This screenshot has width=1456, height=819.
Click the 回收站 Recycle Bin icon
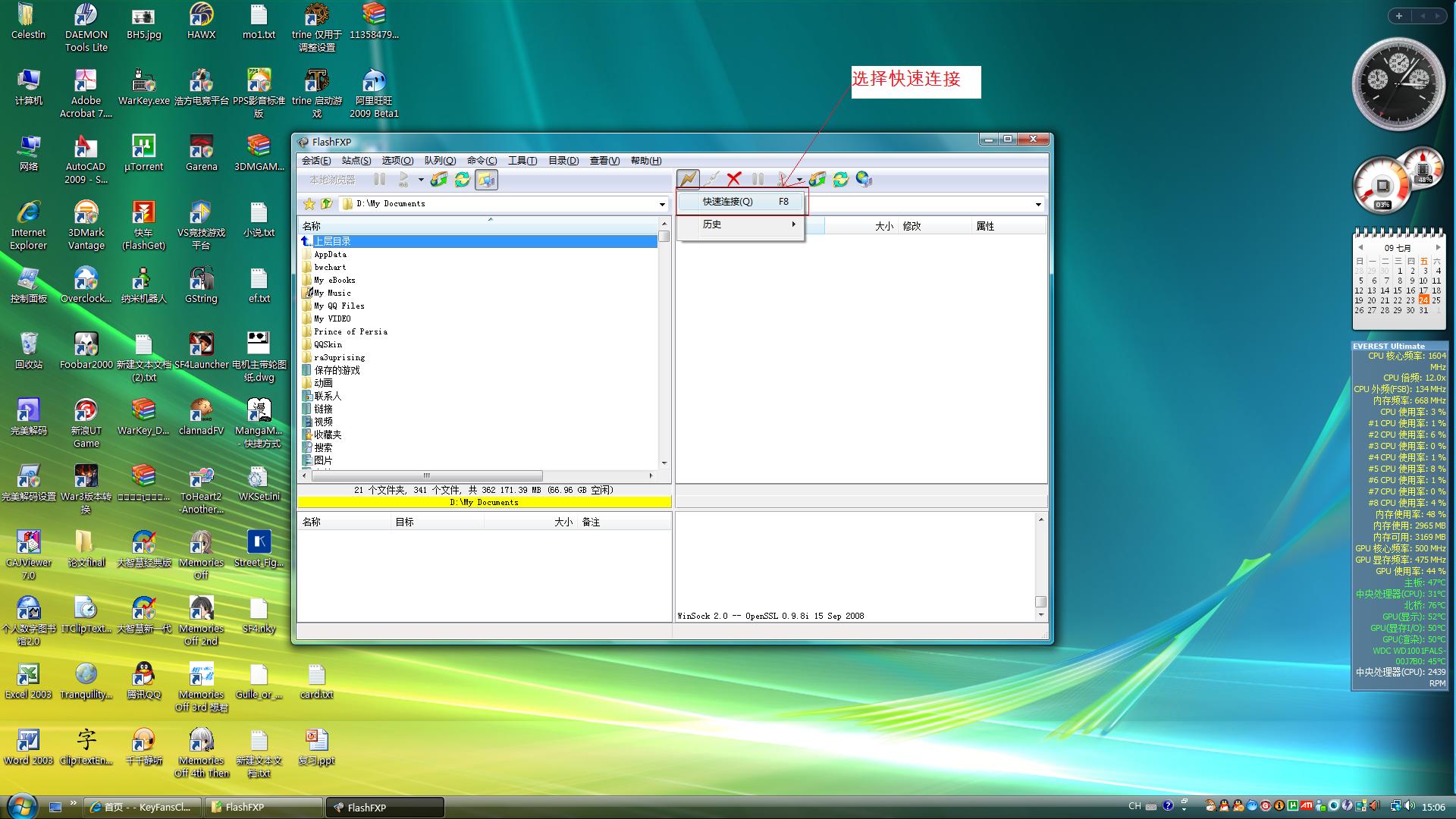coord(28,351)
